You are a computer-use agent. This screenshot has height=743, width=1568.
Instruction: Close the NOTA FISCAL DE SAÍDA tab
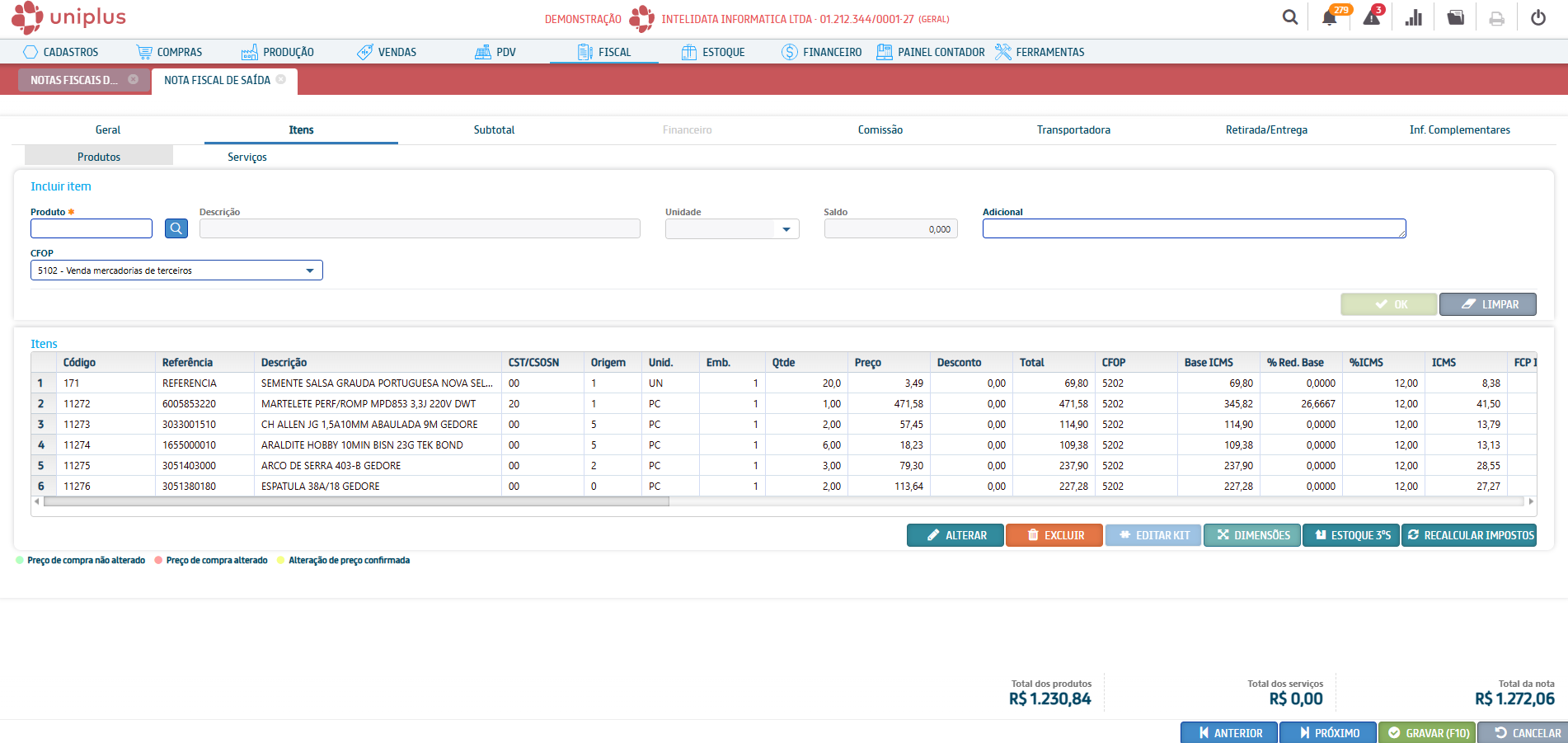point(281,79)
